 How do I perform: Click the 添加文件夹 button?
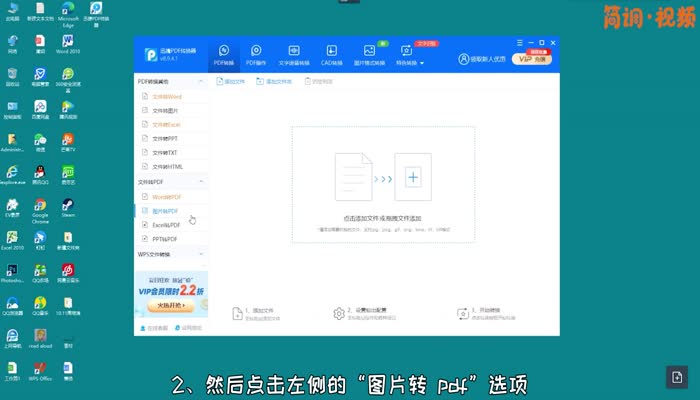[273, 81]
